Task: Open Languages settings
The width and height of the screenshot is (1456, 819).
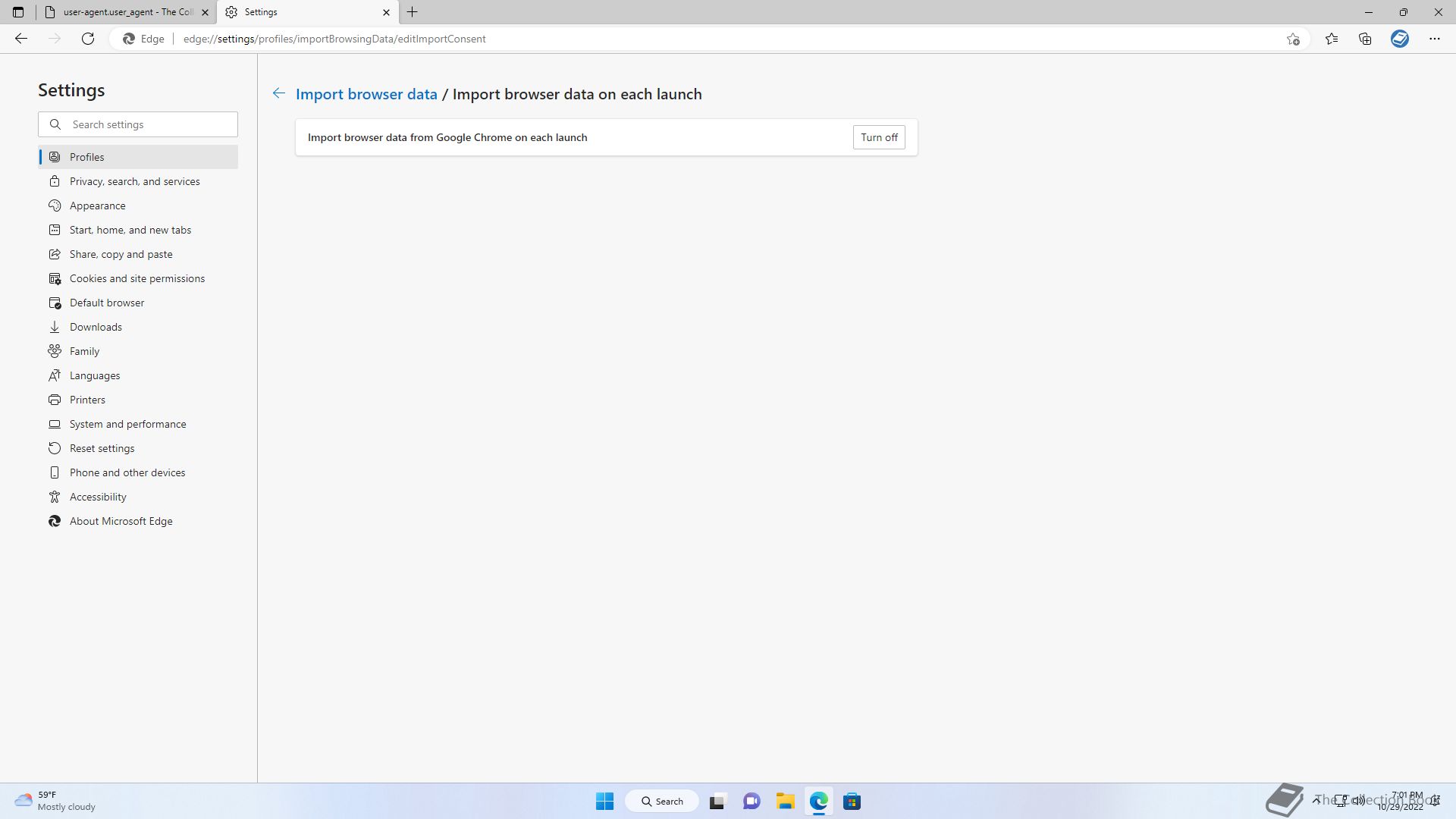Action: tap(138, 375)
